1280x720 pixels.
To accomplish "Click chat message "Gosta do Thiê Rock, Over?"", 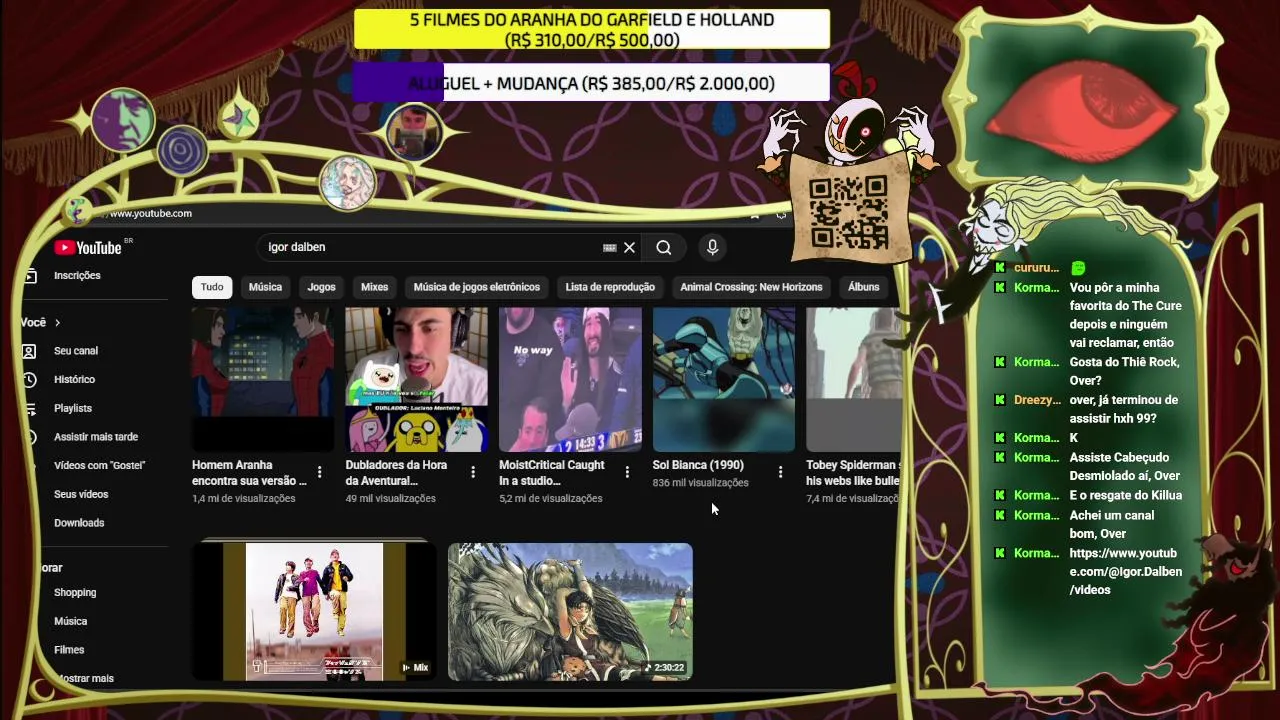I will pos(1124,371).
